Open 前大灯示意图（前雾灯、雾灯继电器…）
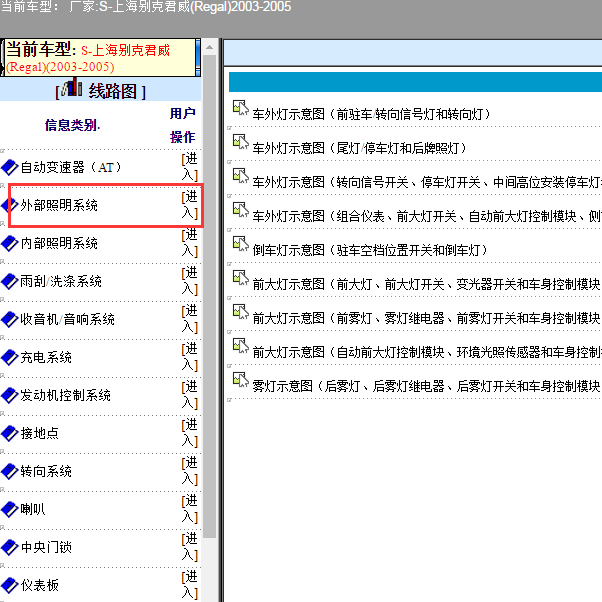The height and width of the screenshot is (602, 602). click(x=427, y=318)
